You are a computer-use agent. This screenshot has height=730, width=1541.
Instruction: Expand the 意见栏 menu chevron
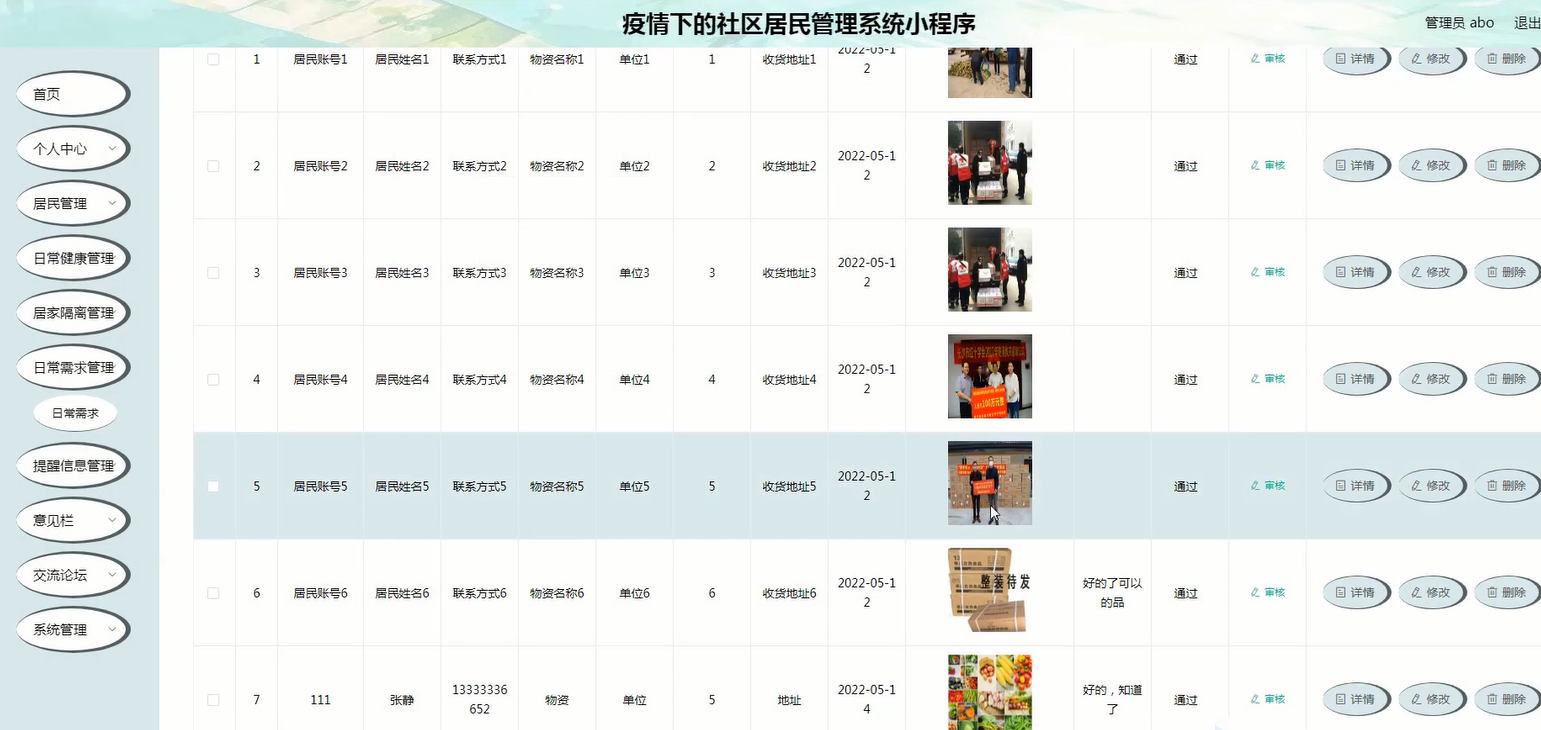pos(112,521)
